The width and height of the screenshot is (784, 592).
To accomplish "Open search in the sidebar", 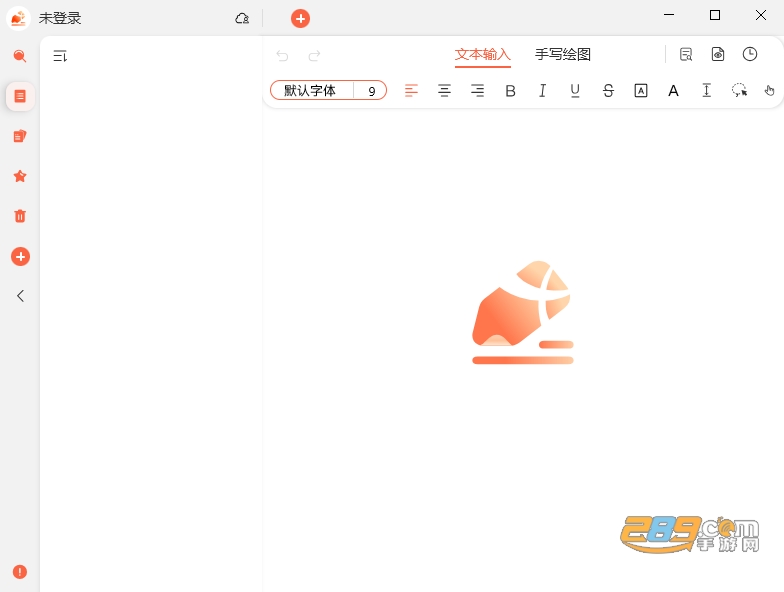I will [x=20, y=56].
